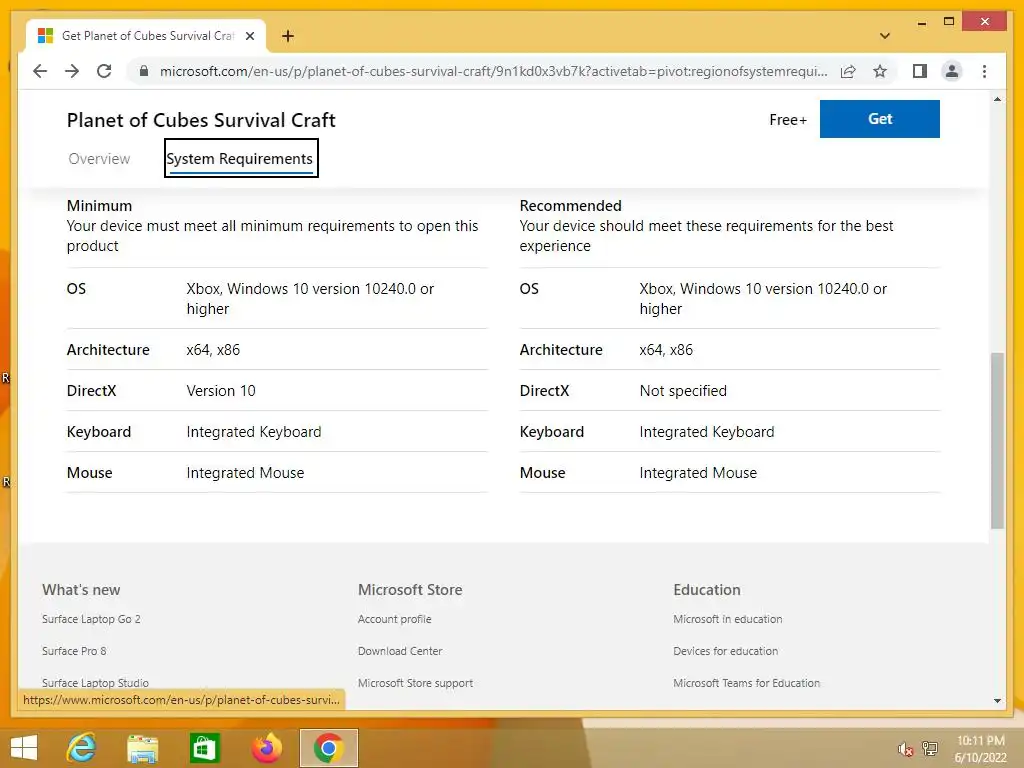Viewport: 1024px width, 768px height.
Task: Click the Microsoft Store footer heading
Action: point(410,590)
